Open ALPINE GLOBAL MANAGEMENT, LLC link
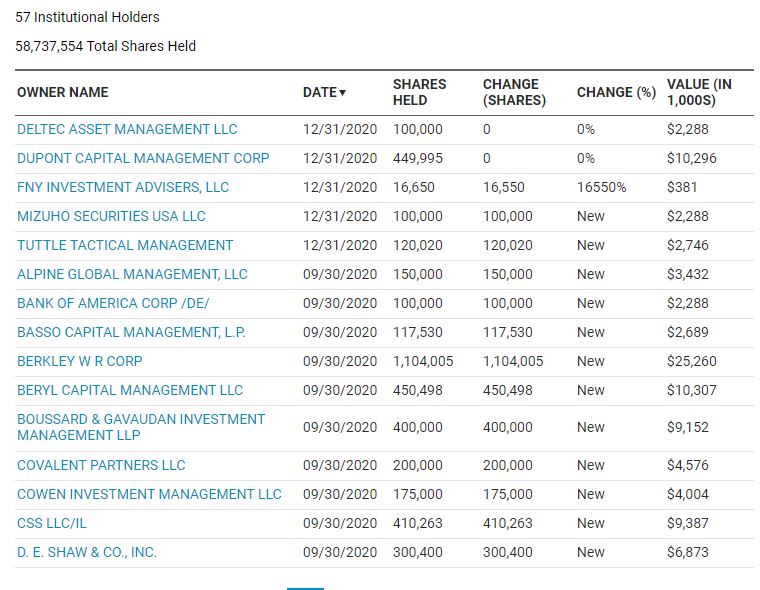 (132, 274)
